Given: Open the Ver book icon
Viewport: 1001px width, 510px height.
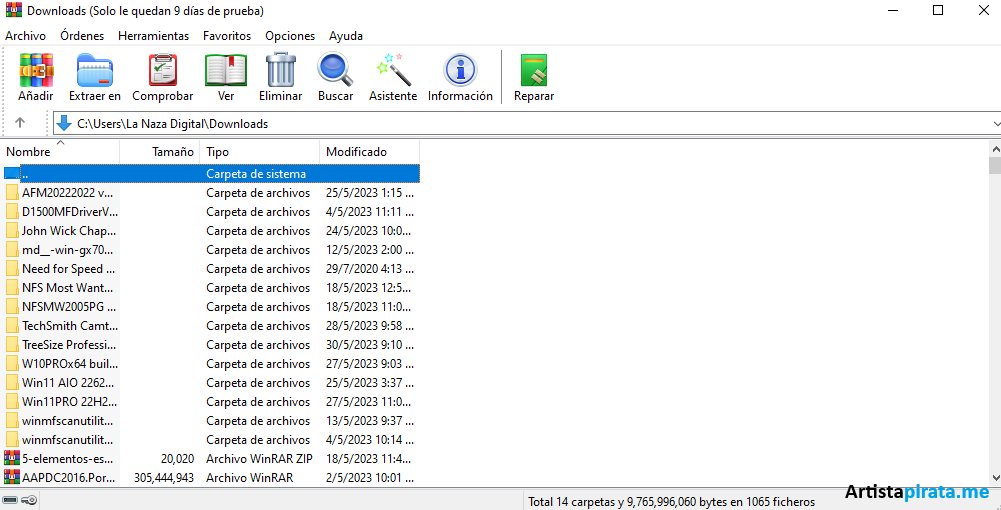Looking at the screenshot, I should pos(226,70).
